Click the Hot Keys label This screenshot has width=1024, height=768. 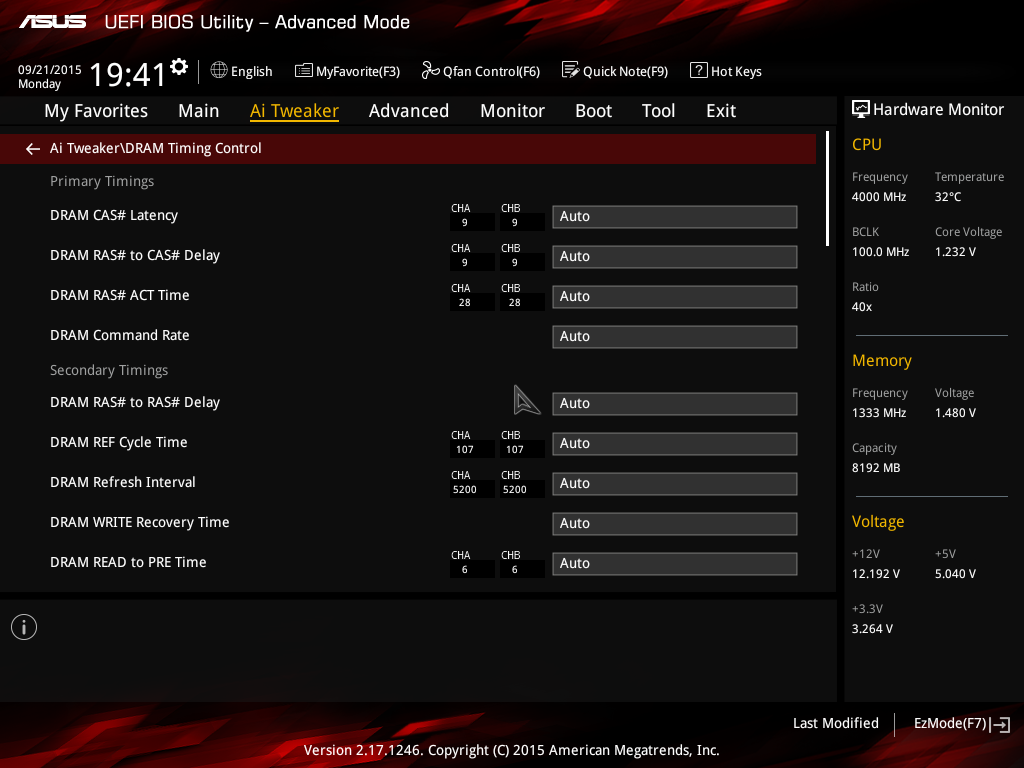click(736, 71)
